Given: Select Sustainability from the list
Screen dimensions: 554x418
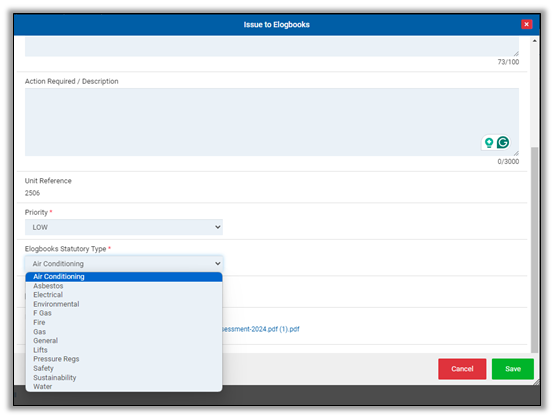Looking at the screenshot, I should [x=55, y=377].
